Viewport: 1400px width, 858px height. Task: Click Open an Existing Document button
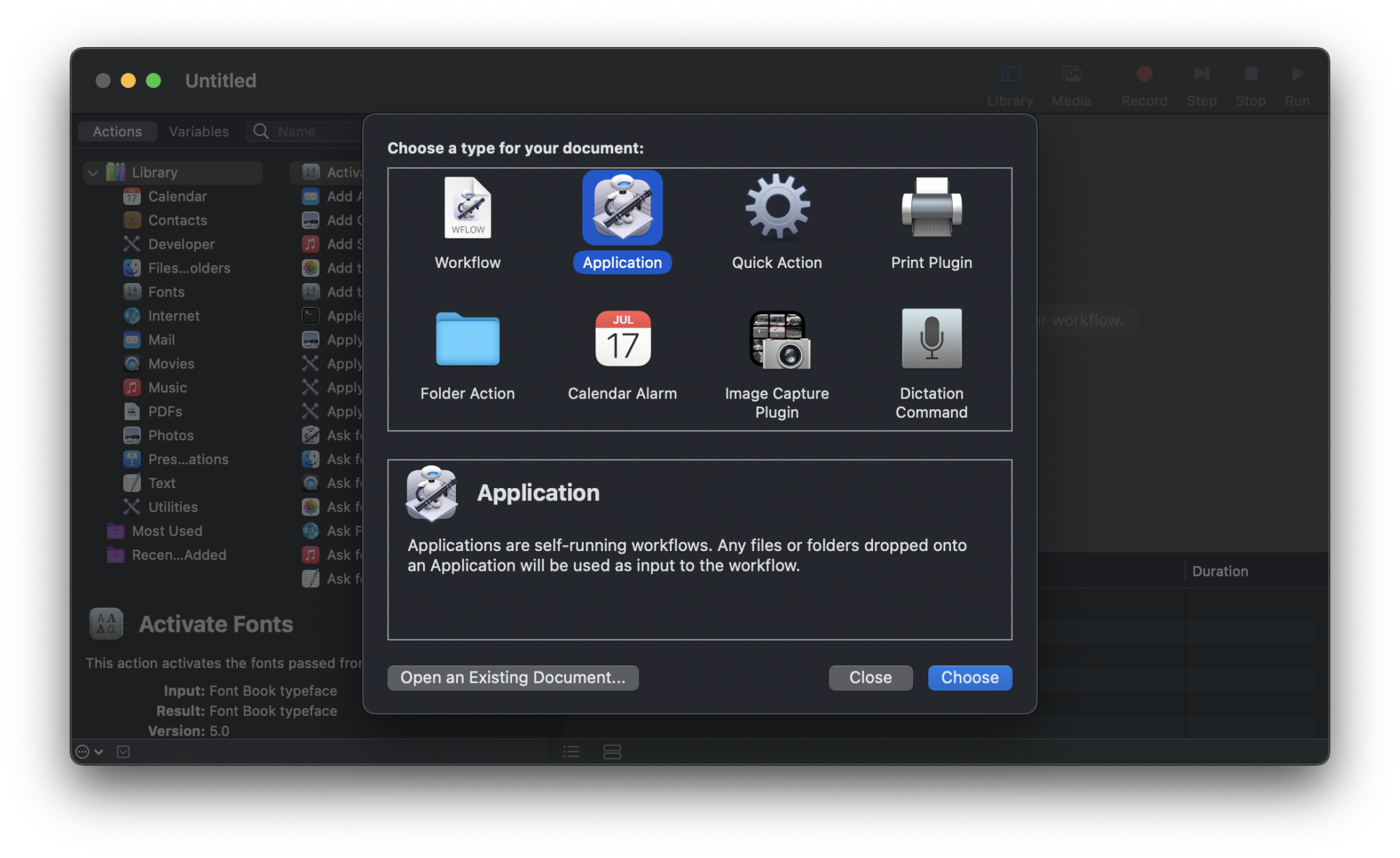point(513,678)
